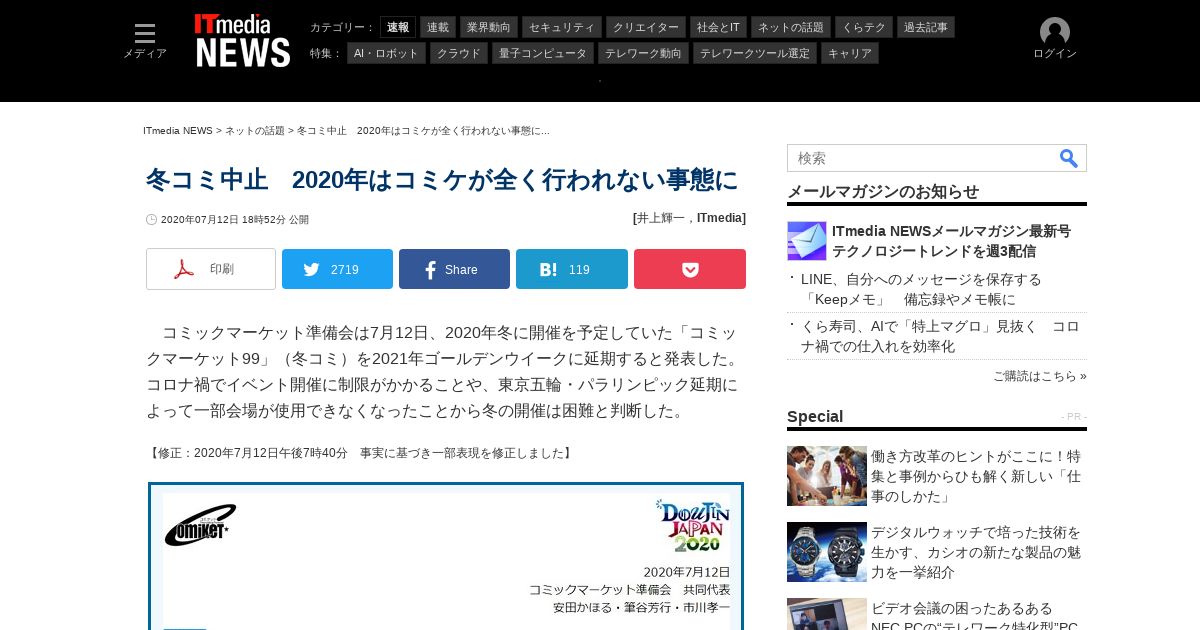Click ご購読はこちら subscription link

point(1040,376)
